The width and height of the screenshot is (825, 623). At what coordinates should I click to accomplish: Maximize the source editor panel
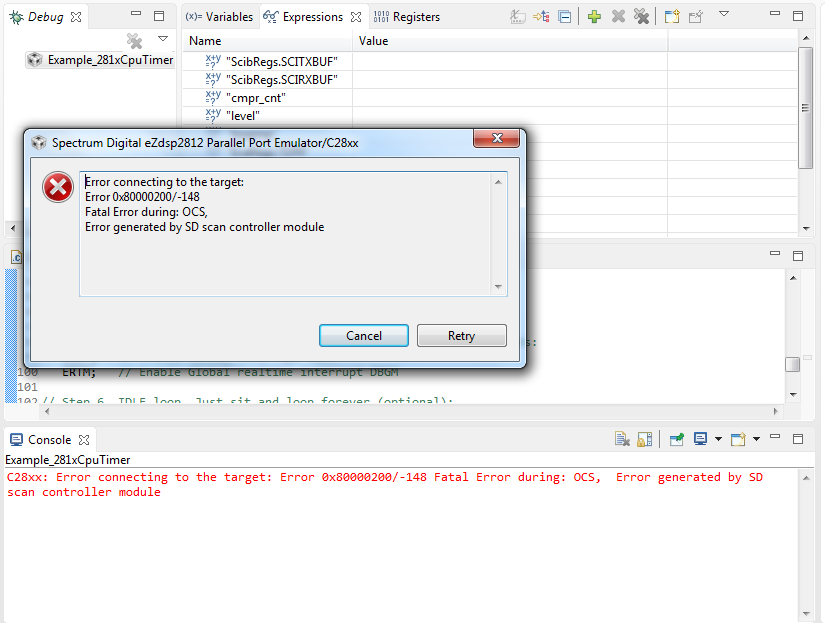coord(798,256)
